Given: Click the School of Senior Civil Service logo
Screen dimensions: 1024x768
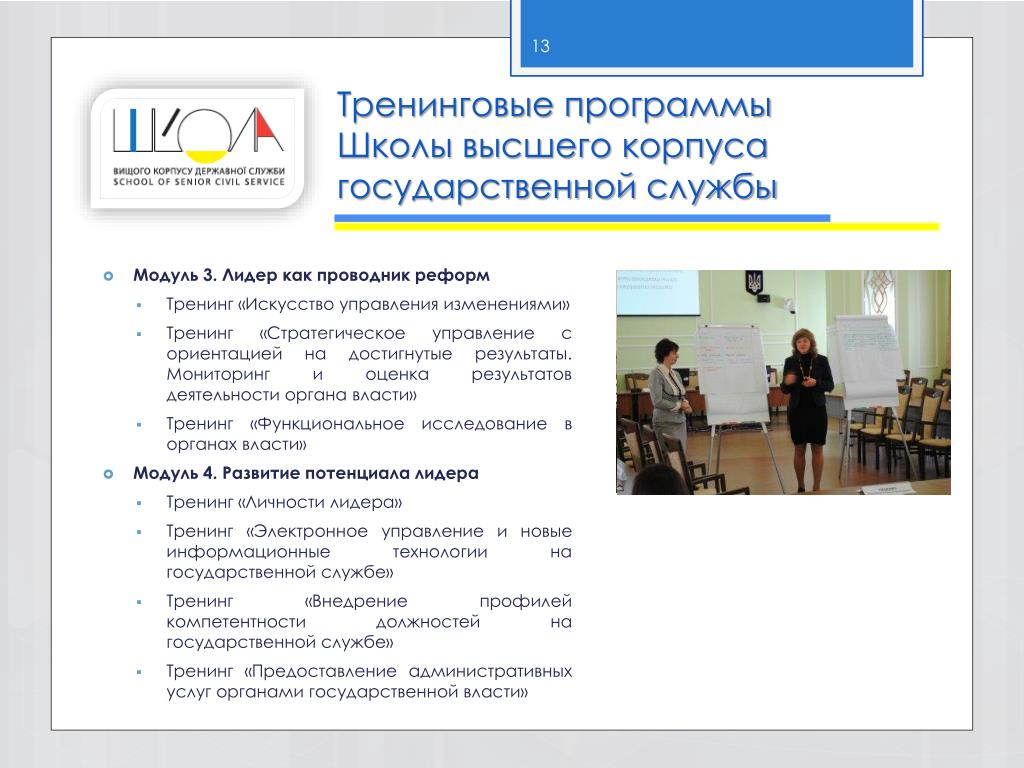Looking at the screenshot, I should click(x=198, y=148).
